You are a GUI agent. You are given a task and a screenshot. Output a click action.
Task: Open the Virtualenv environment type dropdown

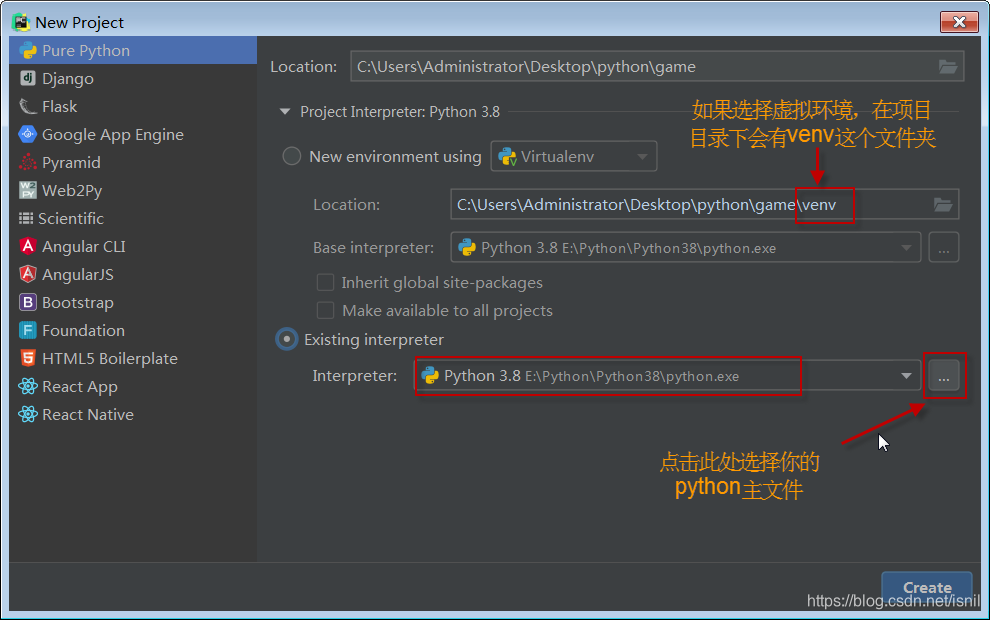tap(574, 156)
